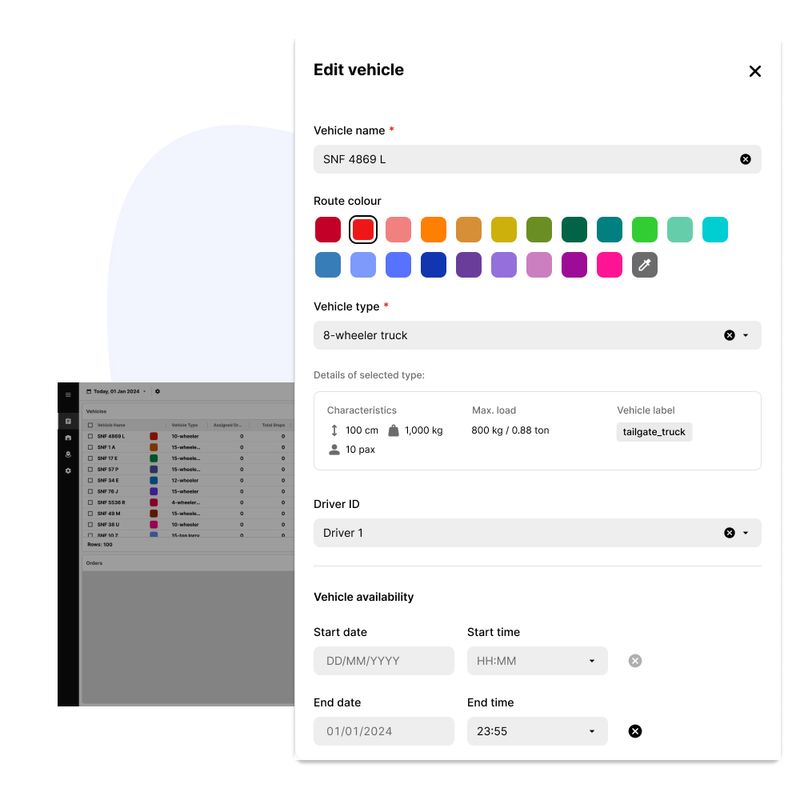Open the End time 23:55 dropdown
Viewport: 800px width, 800px height.
click(x=537, y=731)
